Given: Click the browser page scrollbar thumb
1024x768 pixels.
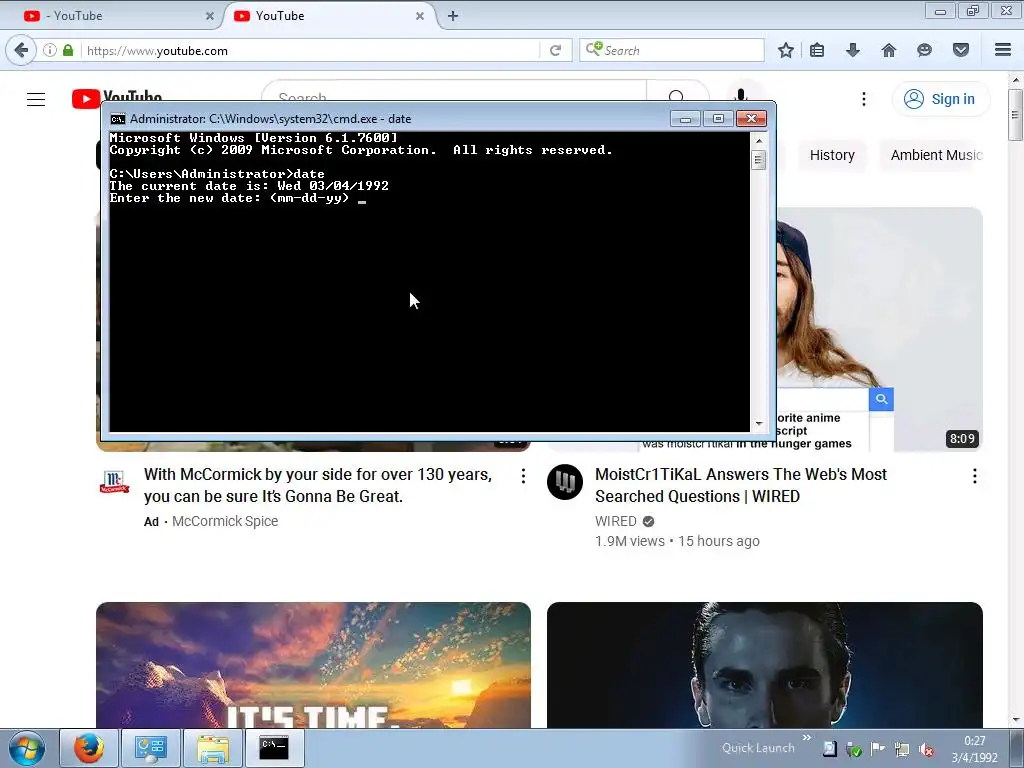Looking at the screenshot, I should [x=1015, y=115].
